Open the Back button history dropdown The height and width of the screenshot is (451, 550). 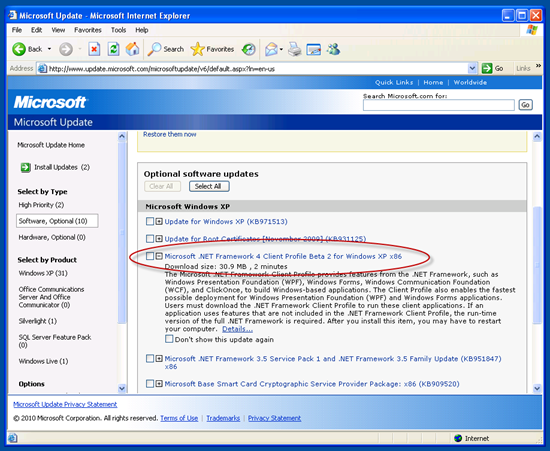click(49, 49)
